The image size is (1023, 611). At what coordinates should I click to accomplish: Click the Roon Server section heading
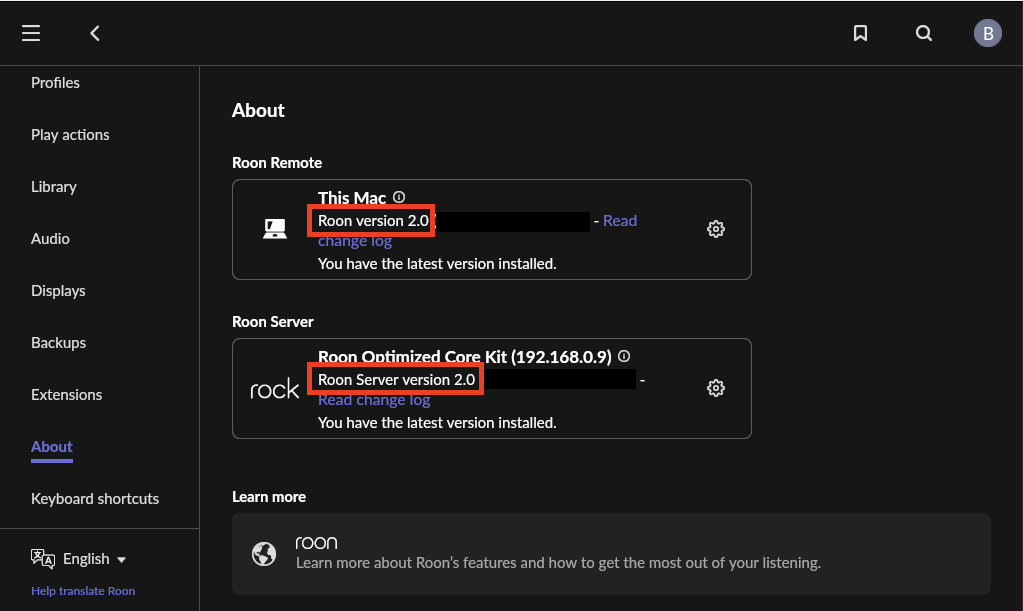273,321
